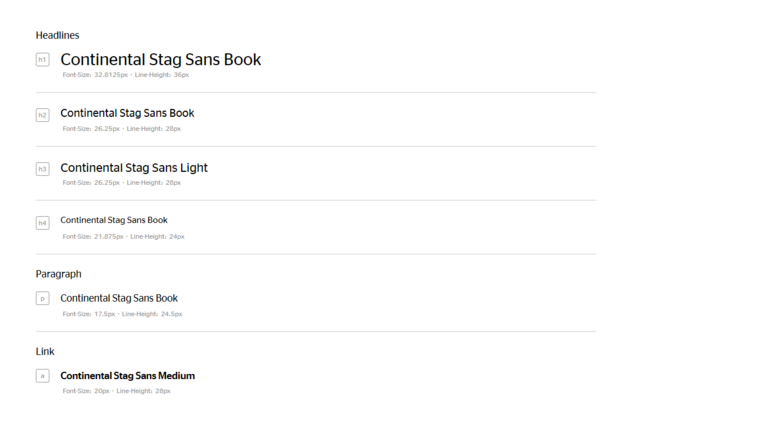
Task: Click the Paragraph section label
Action: [58, 274]
